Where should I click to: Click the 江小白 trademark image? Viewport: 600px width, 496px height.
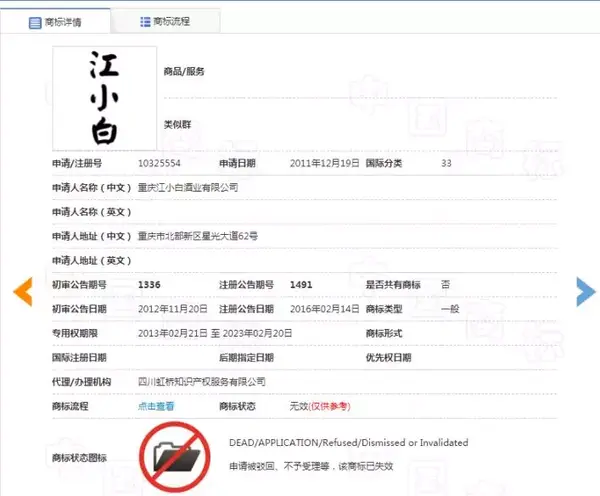(104, 98)
